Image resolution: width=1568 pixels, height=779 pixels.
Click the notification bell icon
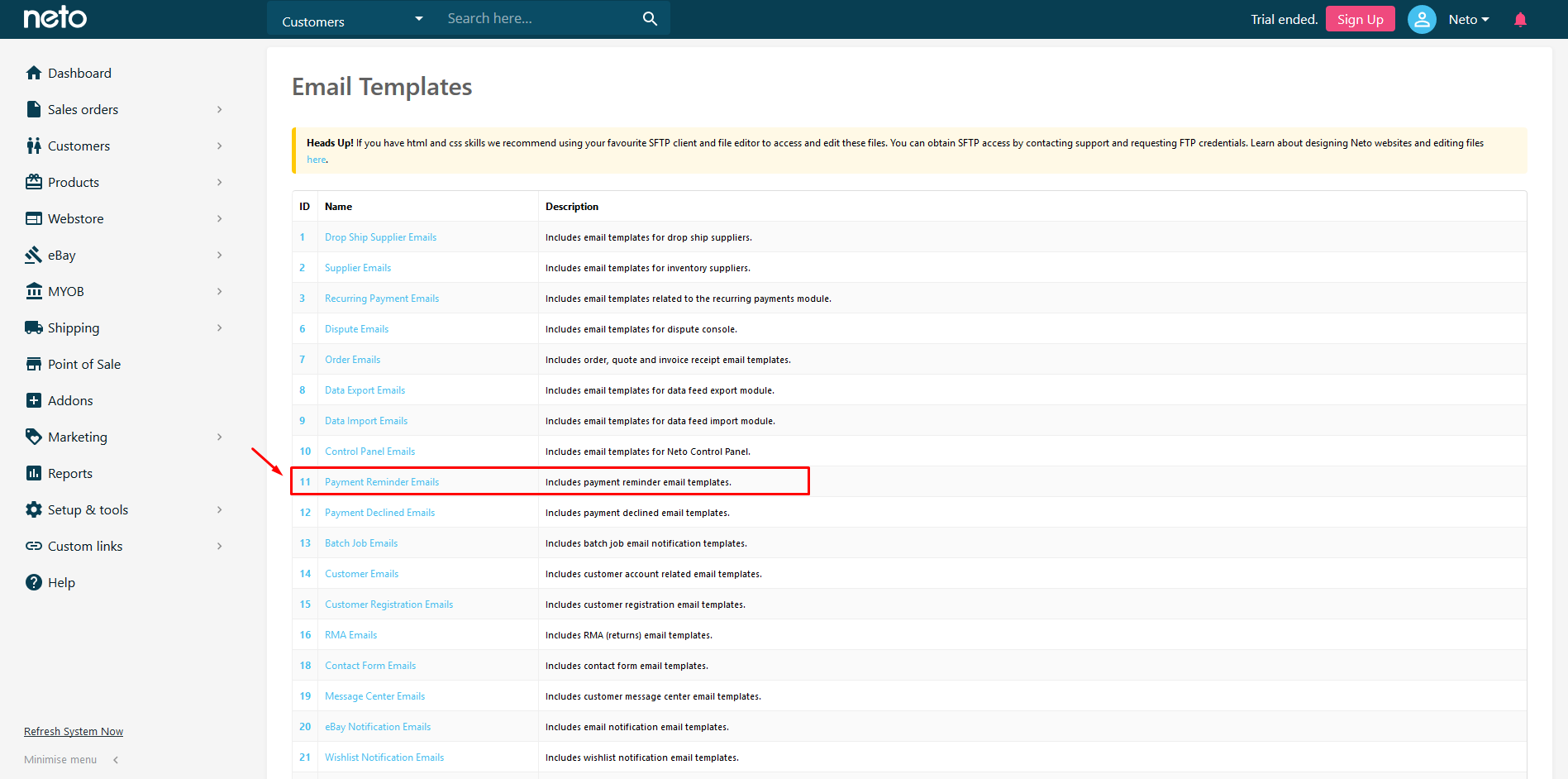click(x=1519, y=20)
